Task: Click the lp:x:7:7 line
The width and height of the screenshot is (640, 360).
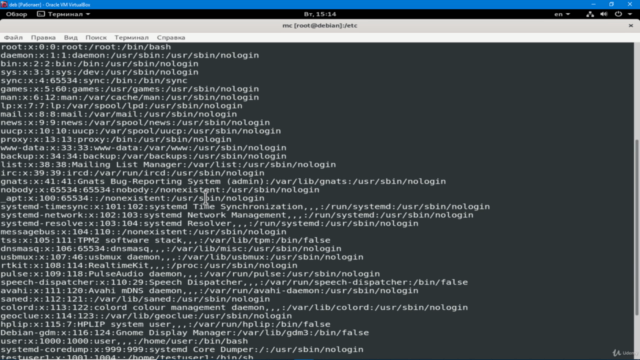Action: point(122,106)
